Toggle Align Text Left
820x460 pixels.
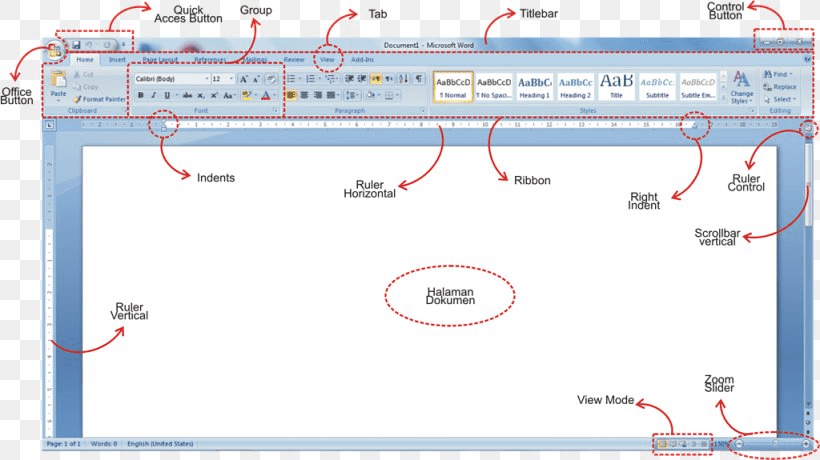click(x=291, y=95)
